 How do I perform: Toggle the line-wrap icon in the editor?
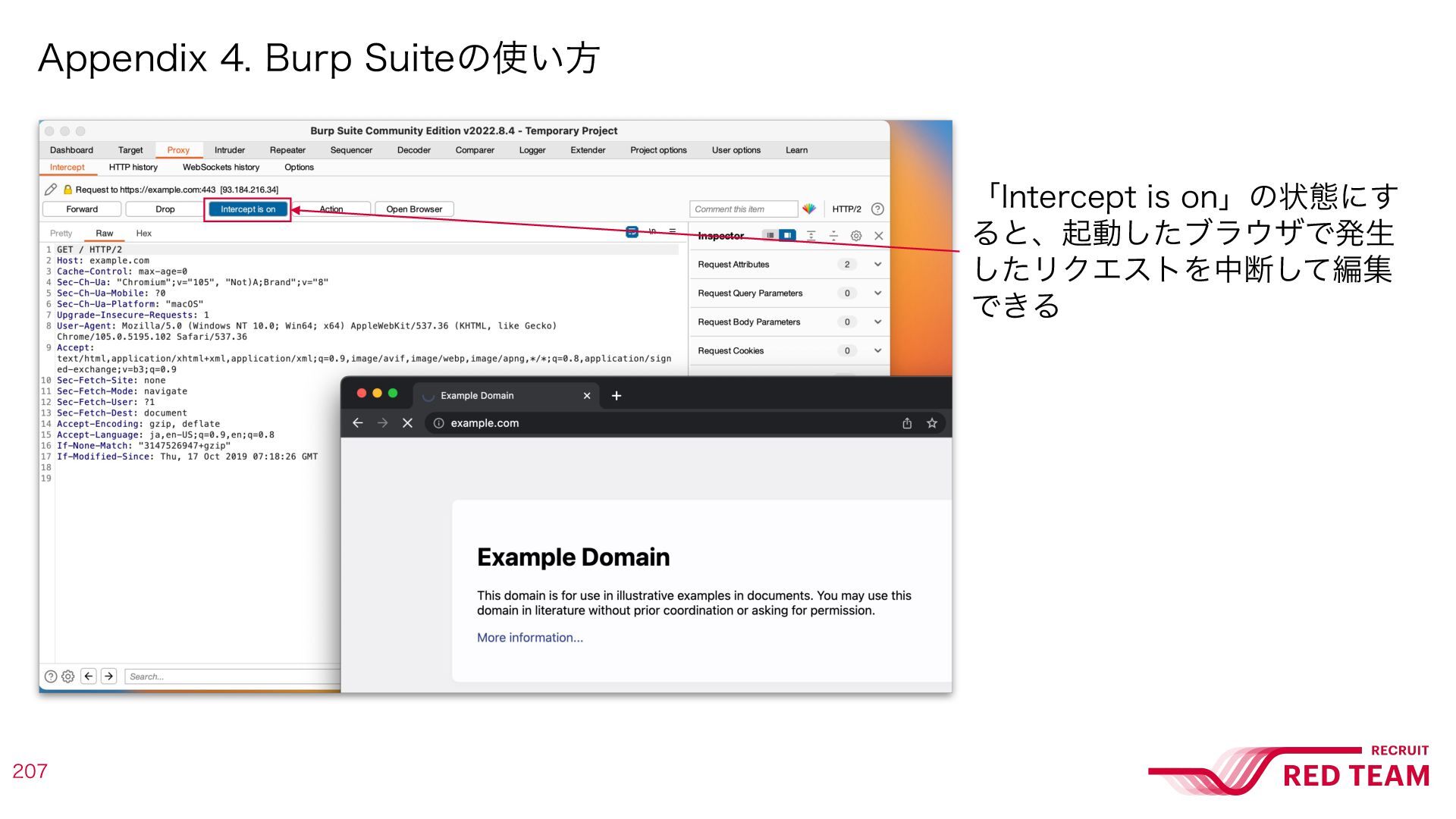click(632, 232)
